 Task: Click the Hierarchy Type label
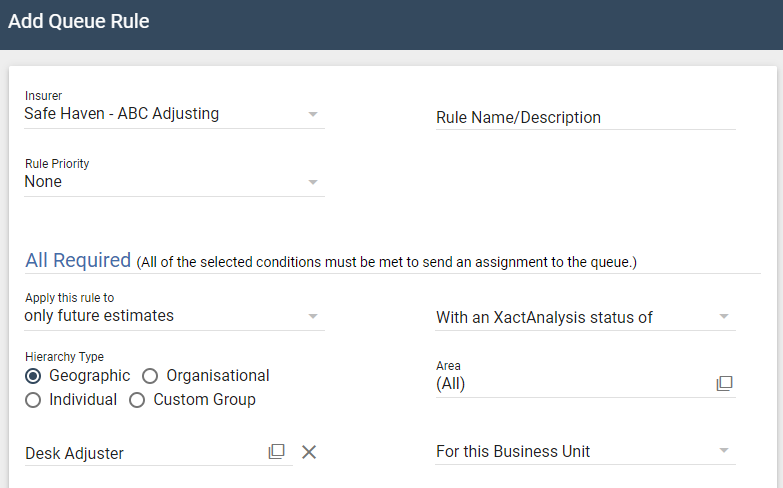coord(64,357)
